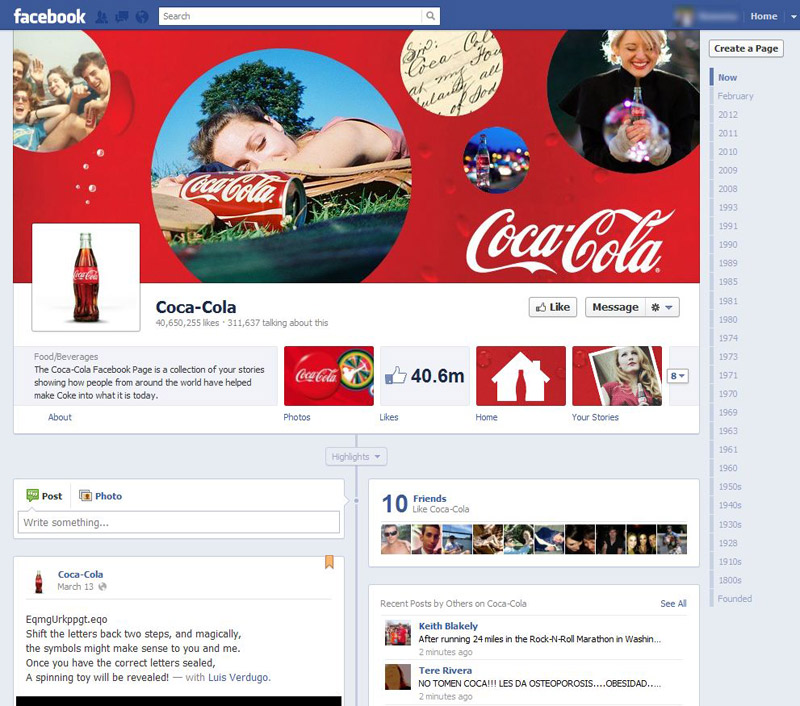800x706 pixels.
Task: Click the Coca-Cola post author name
Action: tap(80, 574)
